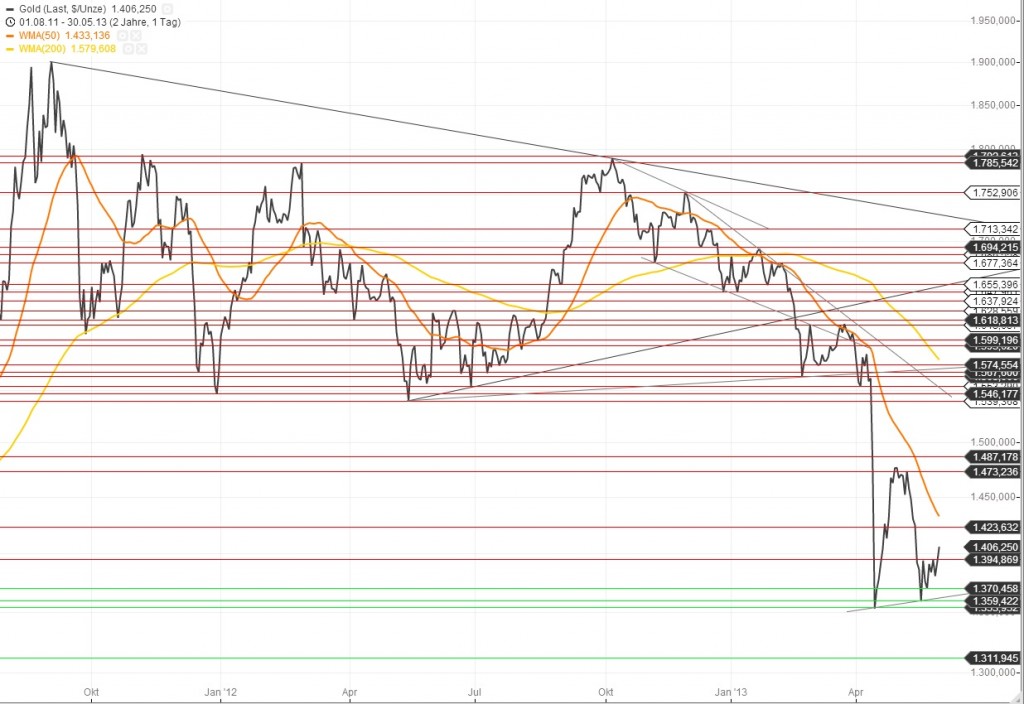Click the 1.311,945 green support level tag
This screenshot has width=1024, height=704.
click(x=993, y=657)
